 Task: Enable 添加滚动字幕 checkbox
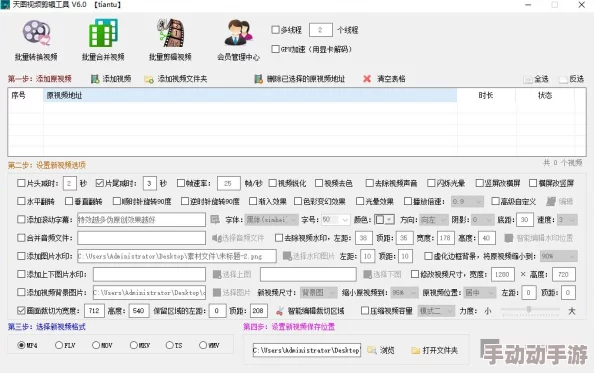[21, 219]
